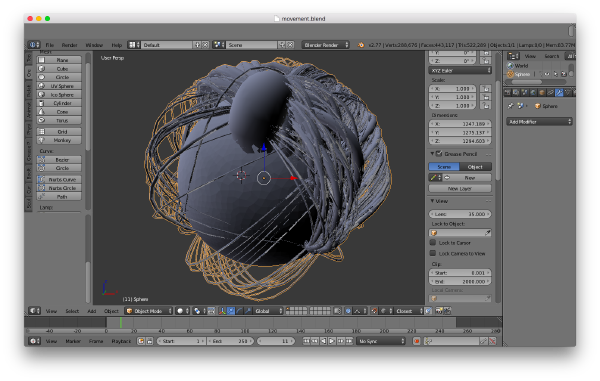Enable the translate manipulator arrow icon
600x381 pixels.
[x=231, y=311]
